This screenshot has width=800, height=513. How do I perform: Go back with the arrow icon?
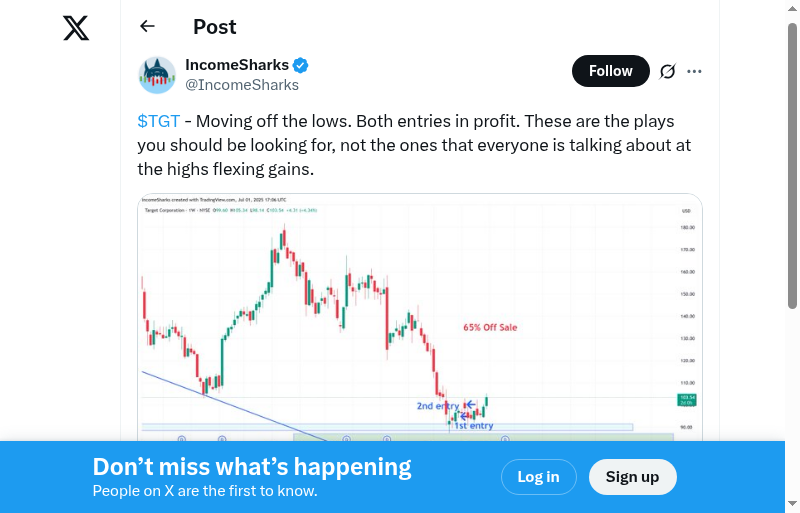click(x=148, y=27)
